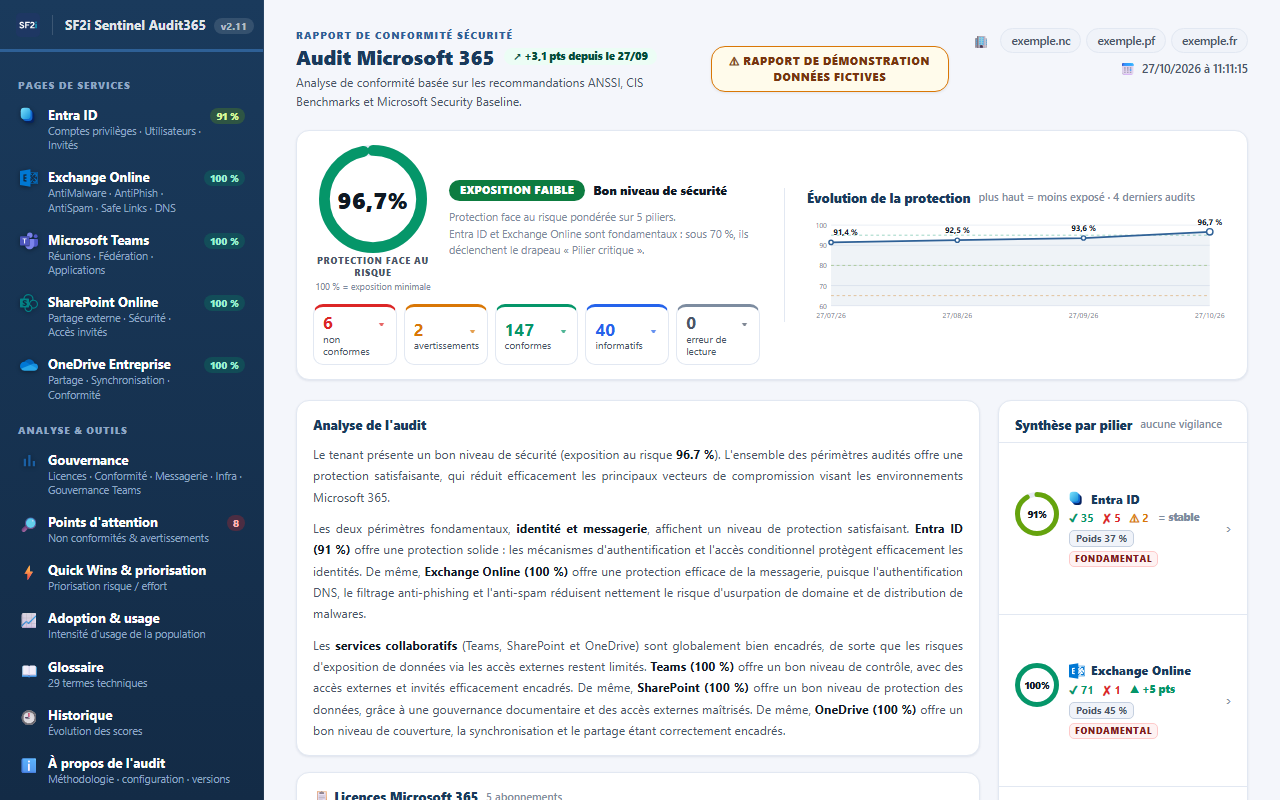The width and height of the screenshot is (1280, 800).
Task: Expand the 40 informatifs filter
Action: 627,334
